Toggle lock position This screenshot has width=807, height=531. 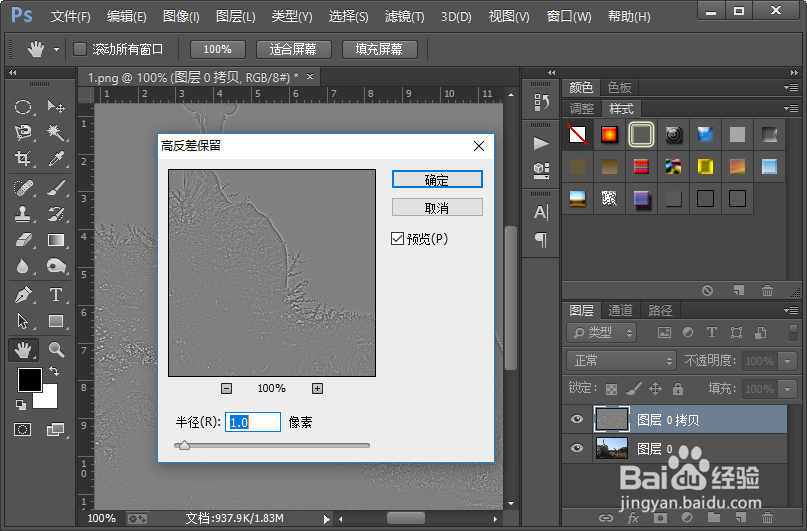(655, 389)
